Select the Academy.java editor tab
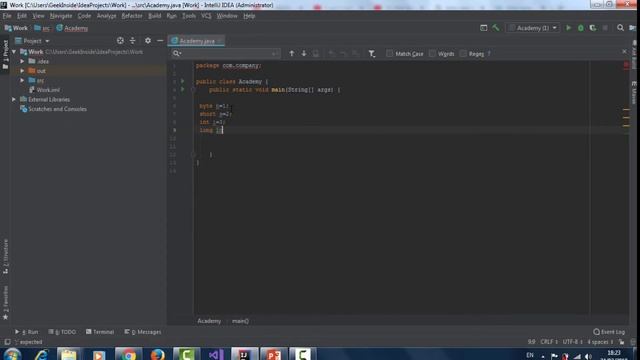 pyautogui.click(x=197, y=41)
